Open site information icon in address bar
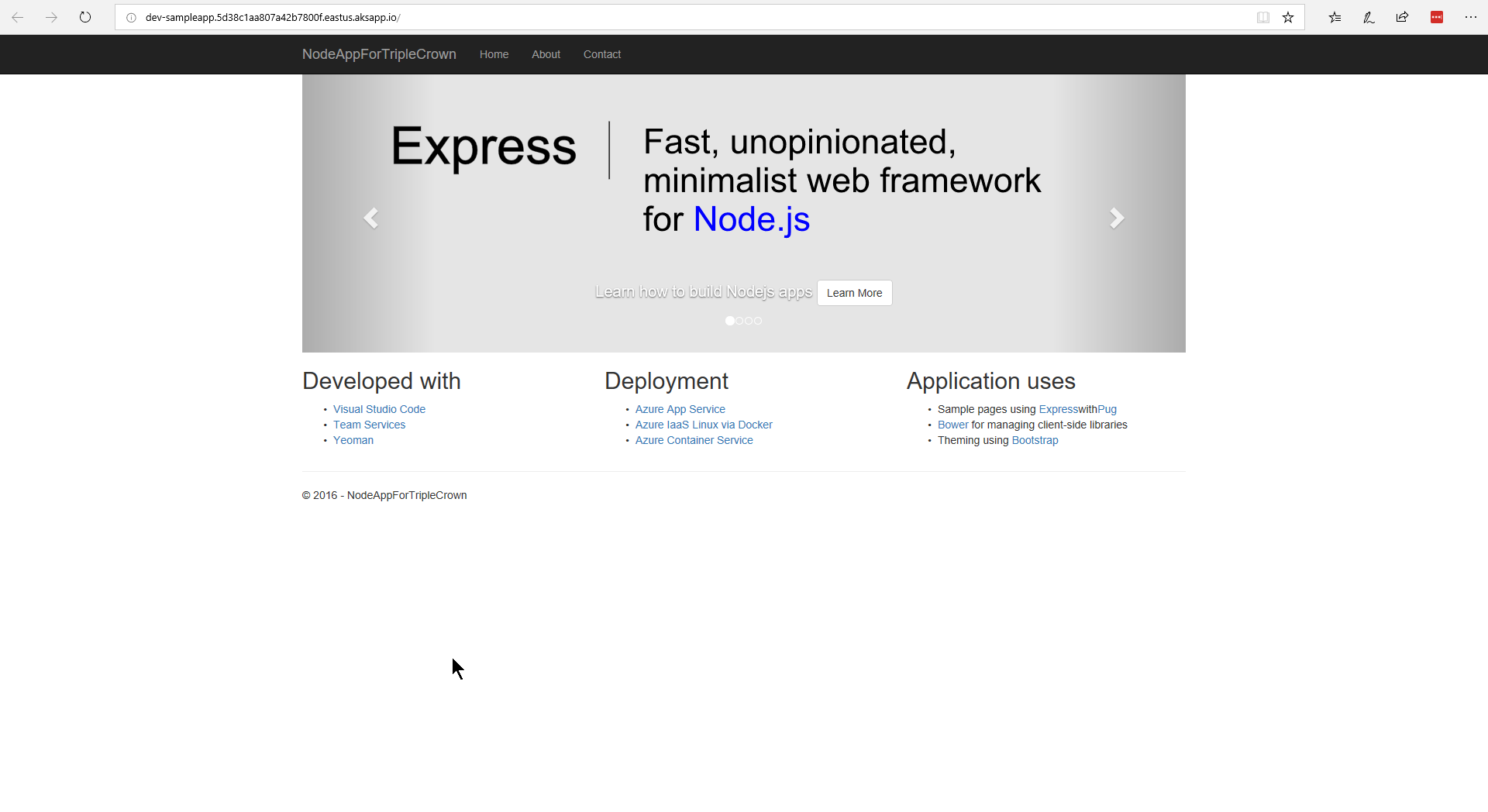This screenshot has width=1488, height=812. (x=131, y=17)
